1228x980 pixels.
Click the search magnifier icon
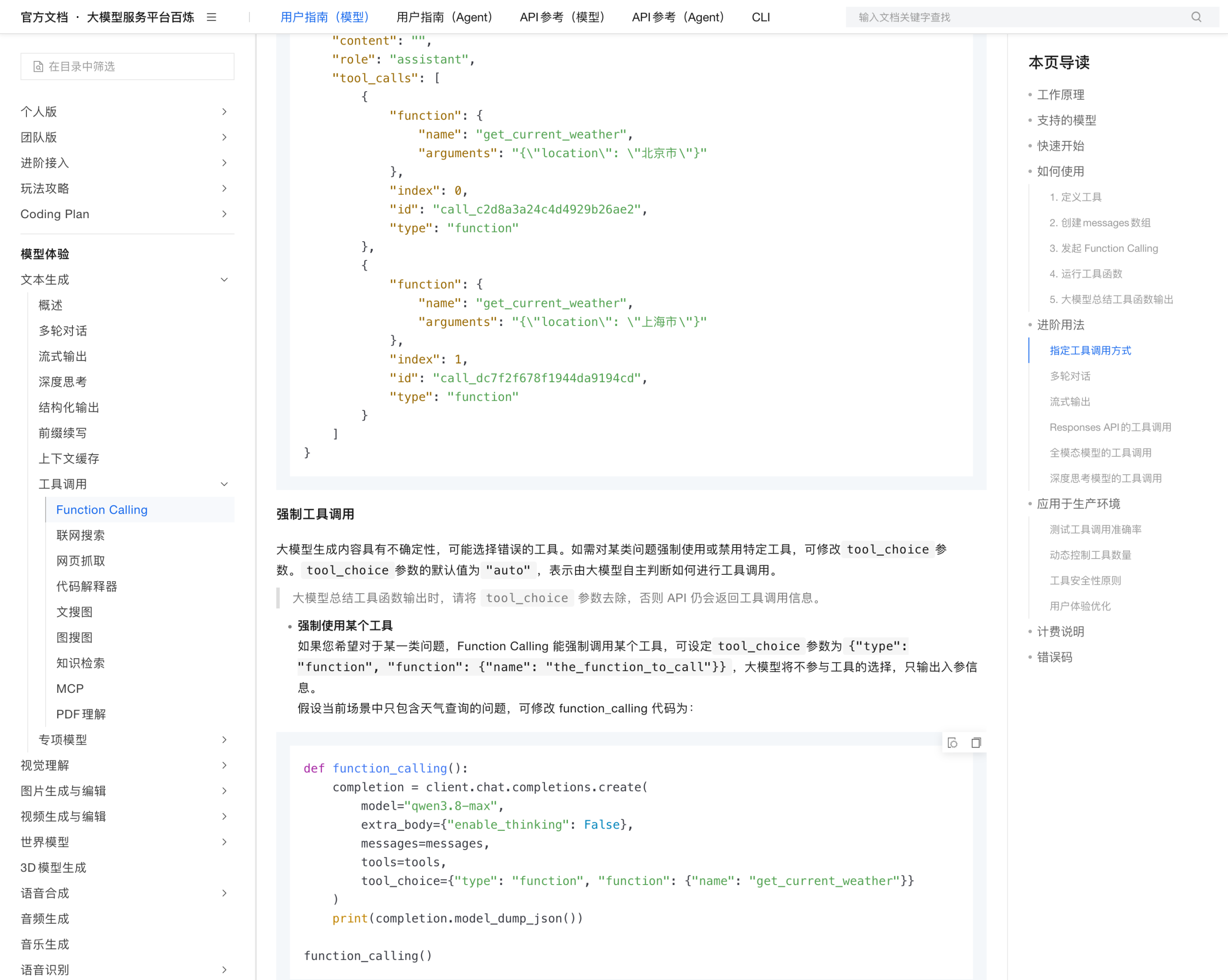[x=1196, y=17]
